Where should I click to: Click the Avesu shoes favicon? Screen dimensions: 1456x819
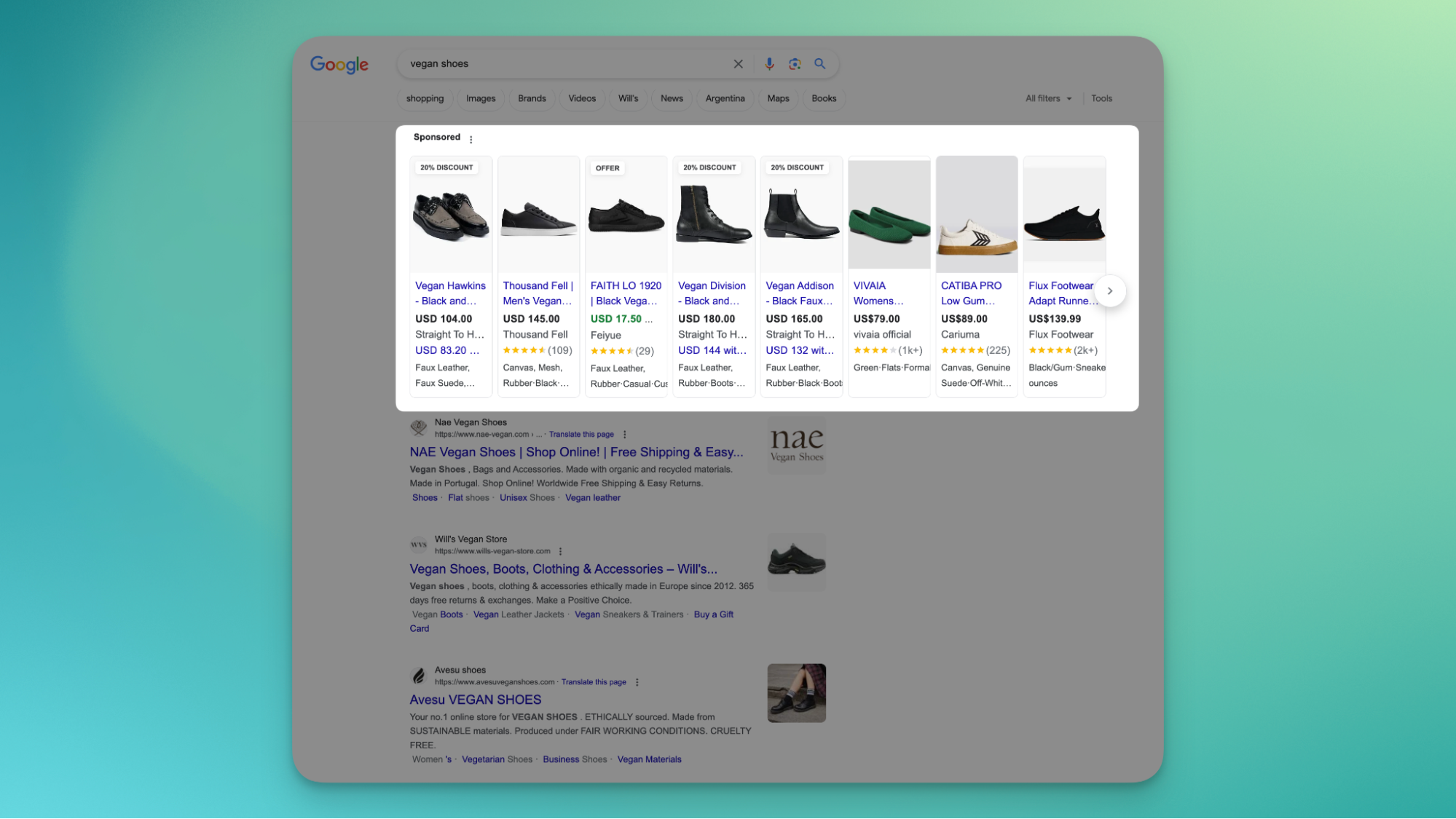(419, 676)
